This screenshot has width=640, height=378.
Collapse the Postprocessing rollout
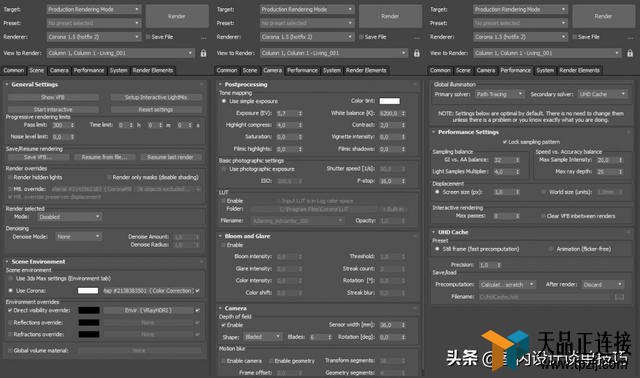coord(245,84)
